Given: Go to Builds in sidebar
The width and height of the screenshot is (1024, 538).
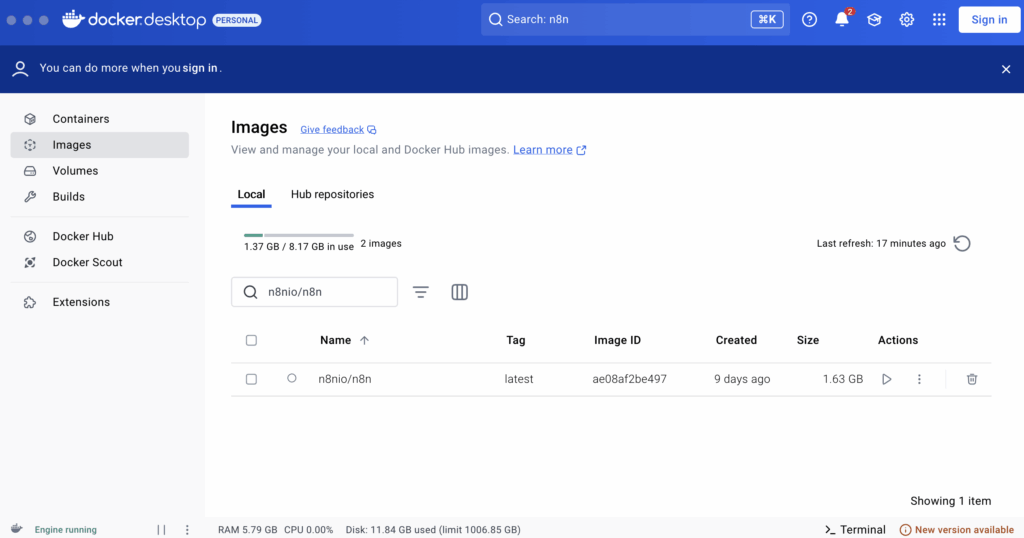Looking at the screenshot, I should point(99,197).
